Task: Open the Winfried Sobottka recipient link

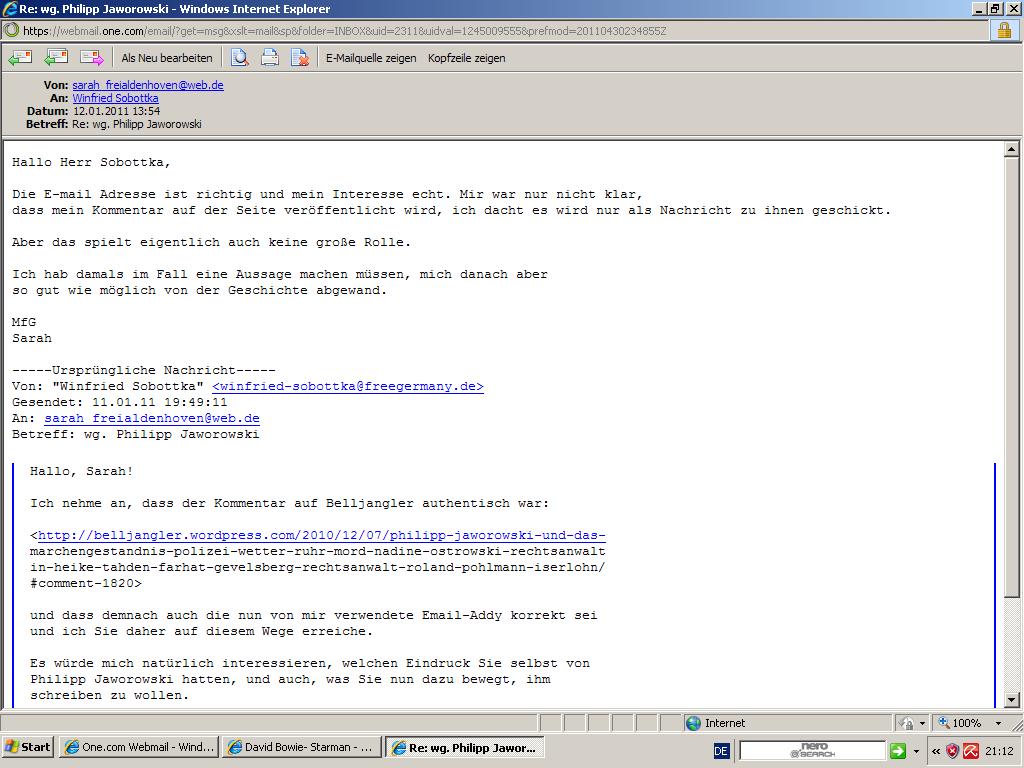Action: click(x=115, y=98)
